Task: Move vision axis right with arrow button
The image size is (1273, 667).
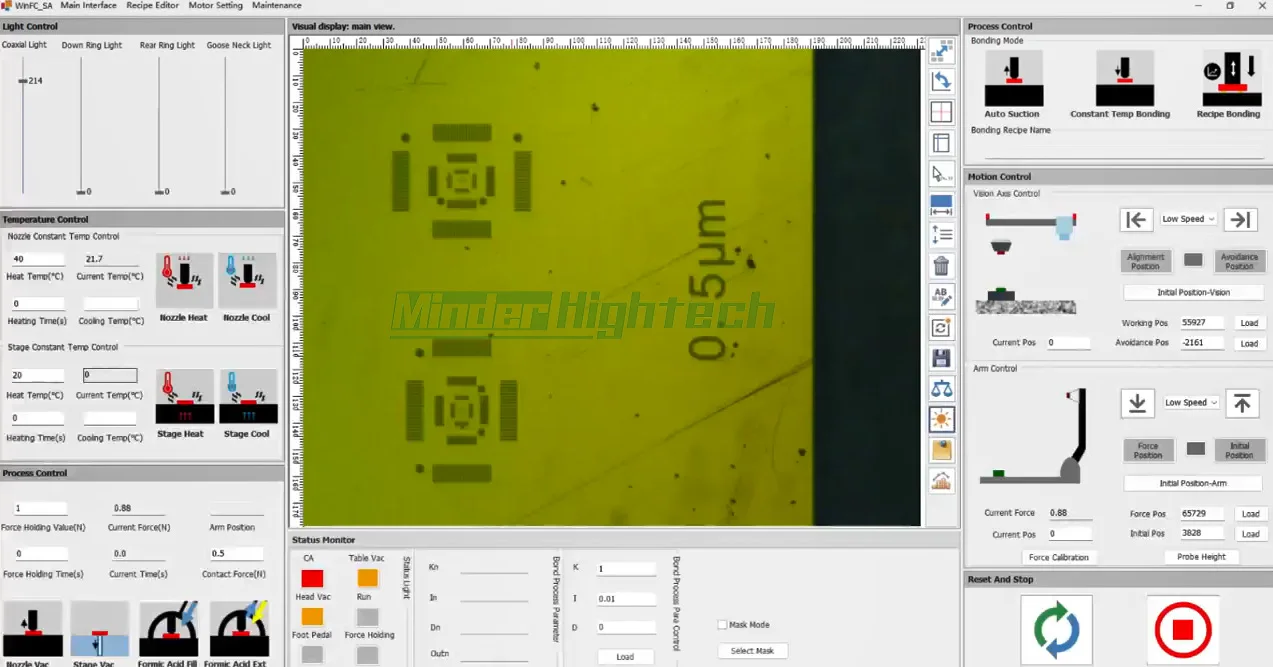Action: pyautogui.click(x=1240, y=219)
